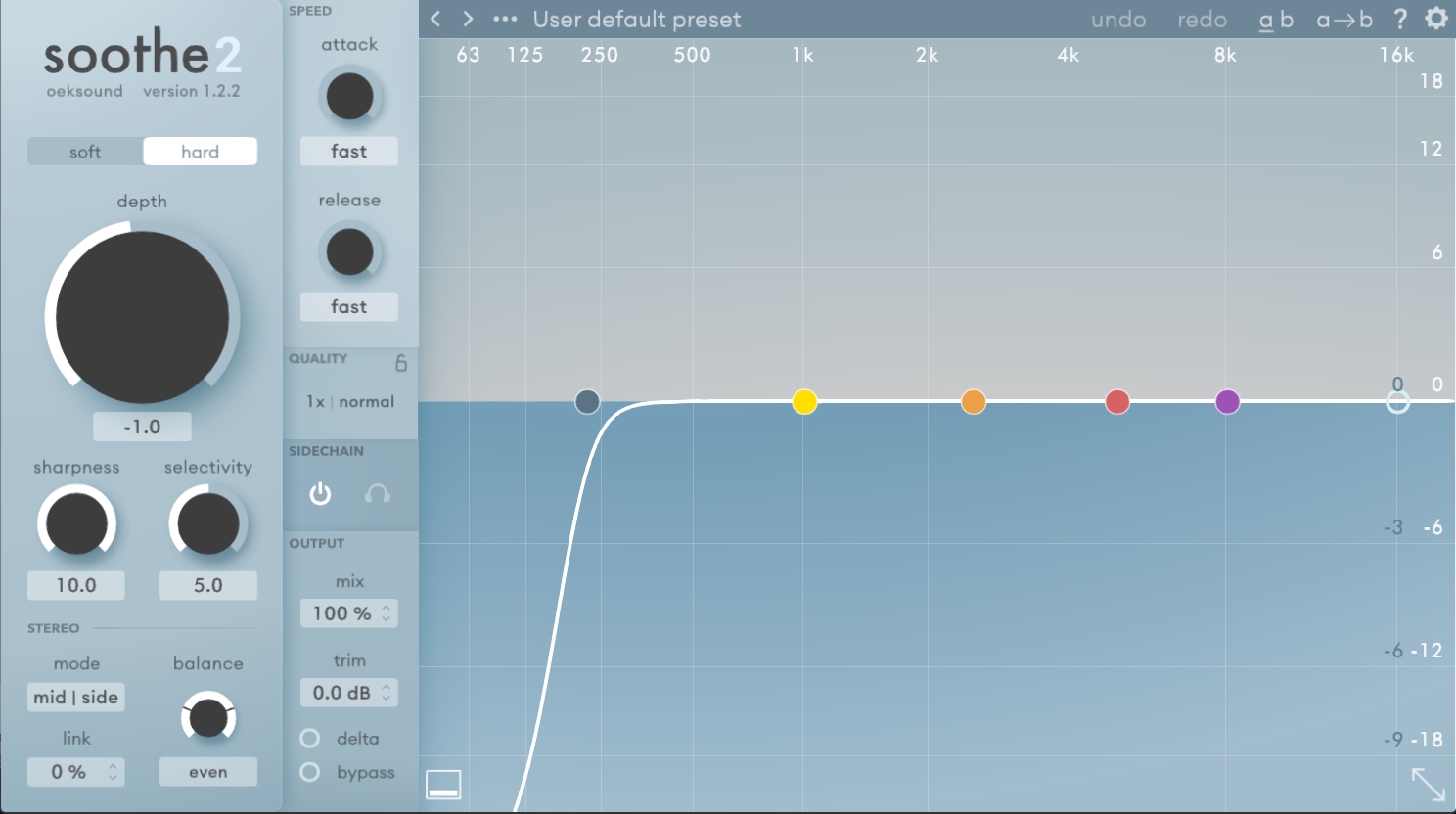
Task: Click undo
Action: coord(1118,20)
